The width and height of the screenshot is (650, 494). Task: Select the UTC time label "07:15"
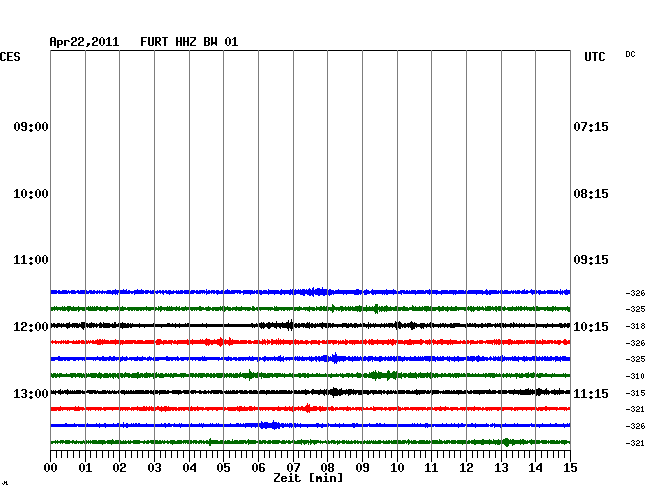point(591,126)
